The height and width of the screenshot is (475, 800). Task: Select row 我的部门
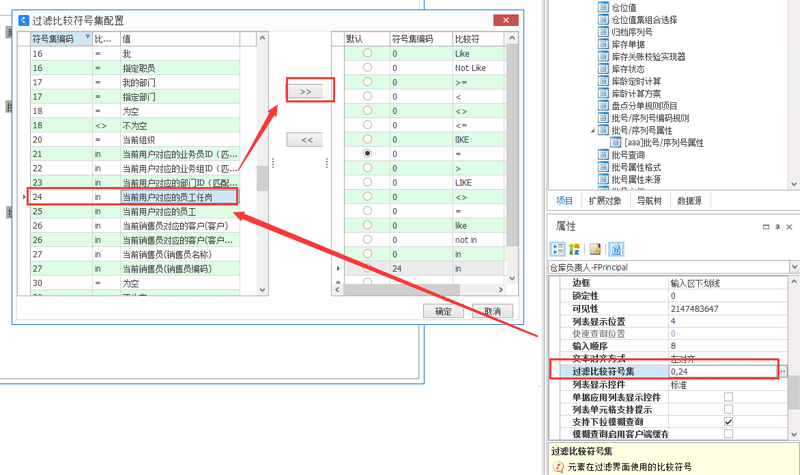[x=135, y=82]
